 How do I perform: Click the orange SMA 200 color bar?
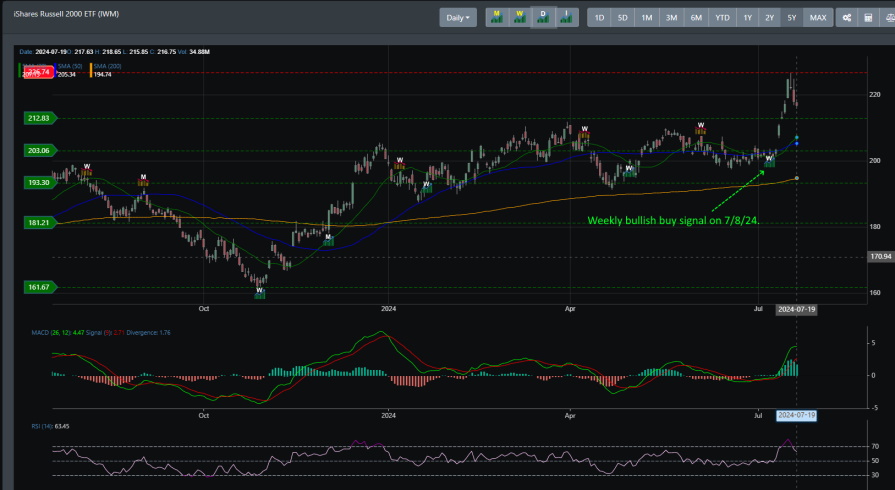tap(91, 70)
